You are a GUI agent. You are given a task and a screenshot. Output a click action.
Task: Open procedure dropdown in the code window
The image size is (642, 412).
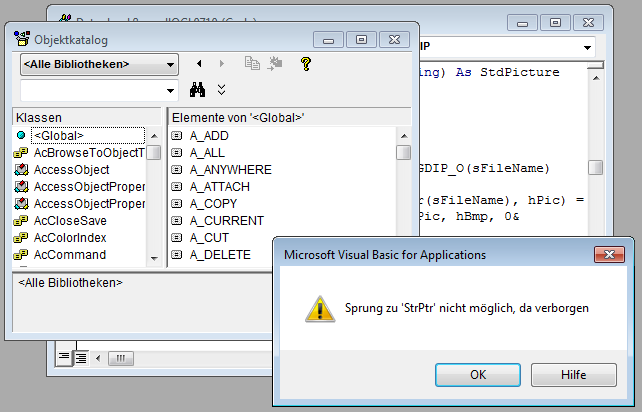pyautogui.click(x=587, y=48)
